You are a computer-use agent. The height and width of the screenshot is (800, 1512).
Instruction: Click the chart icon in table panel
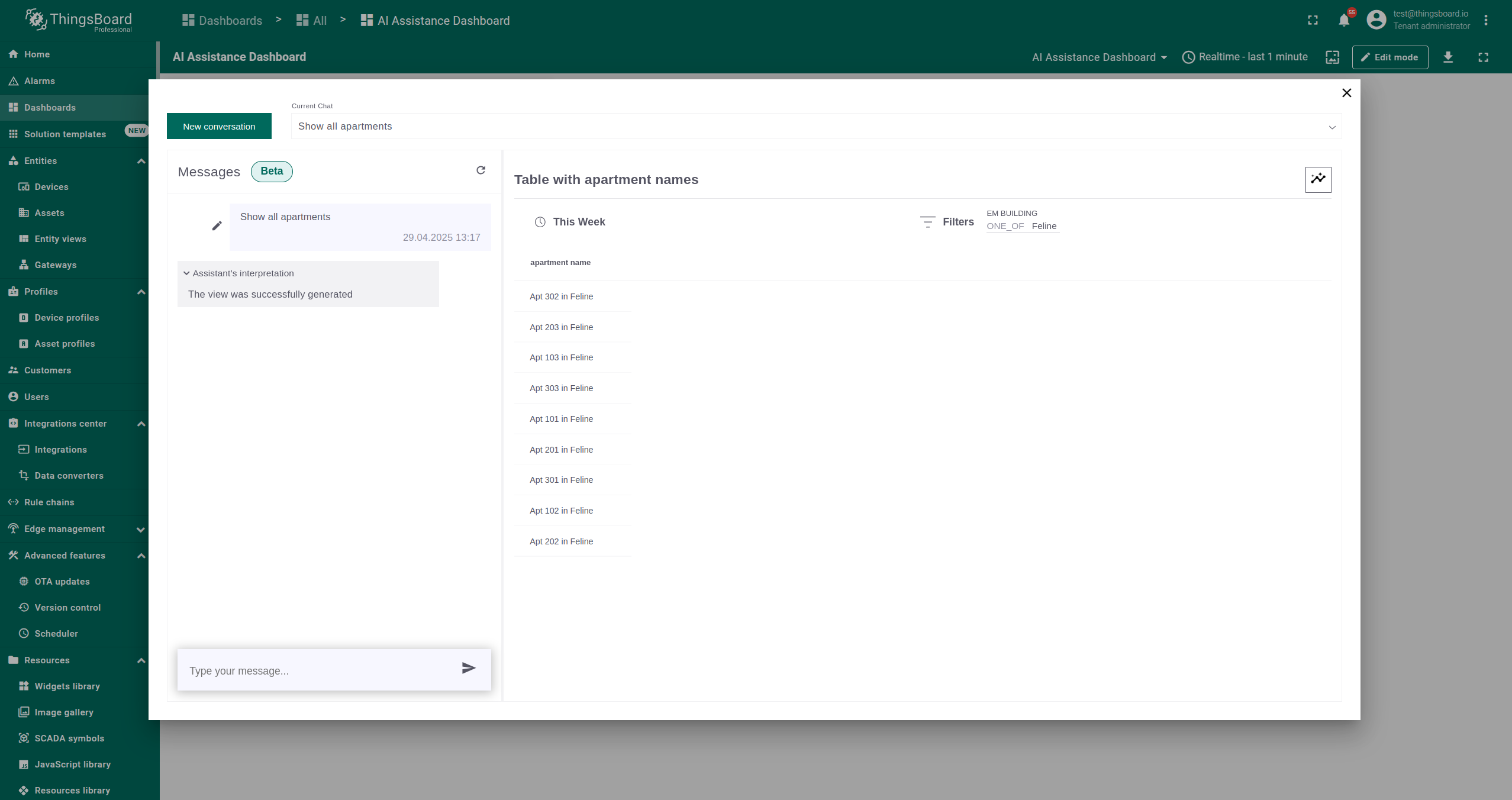[x=1318, y=179]
